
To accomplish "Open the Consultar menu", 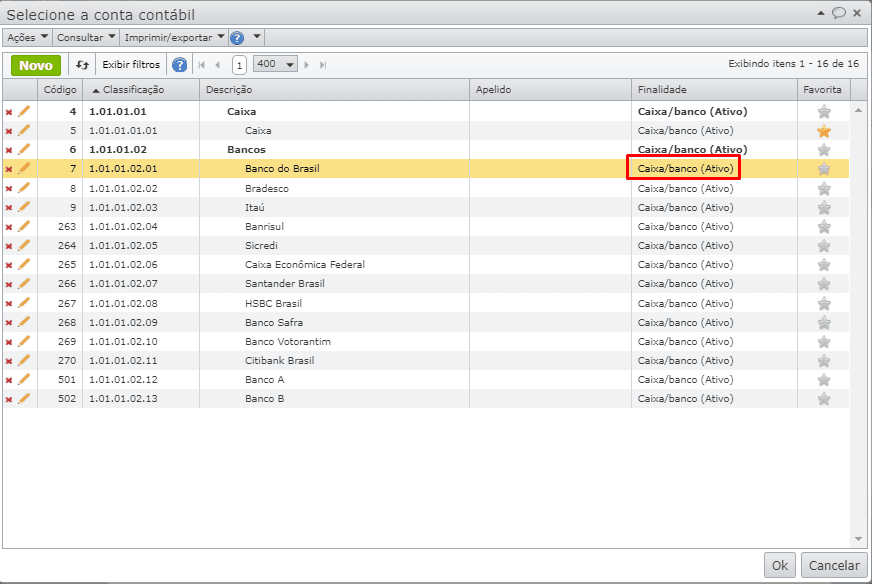I will pyautogui.click(x=86, y=37).
